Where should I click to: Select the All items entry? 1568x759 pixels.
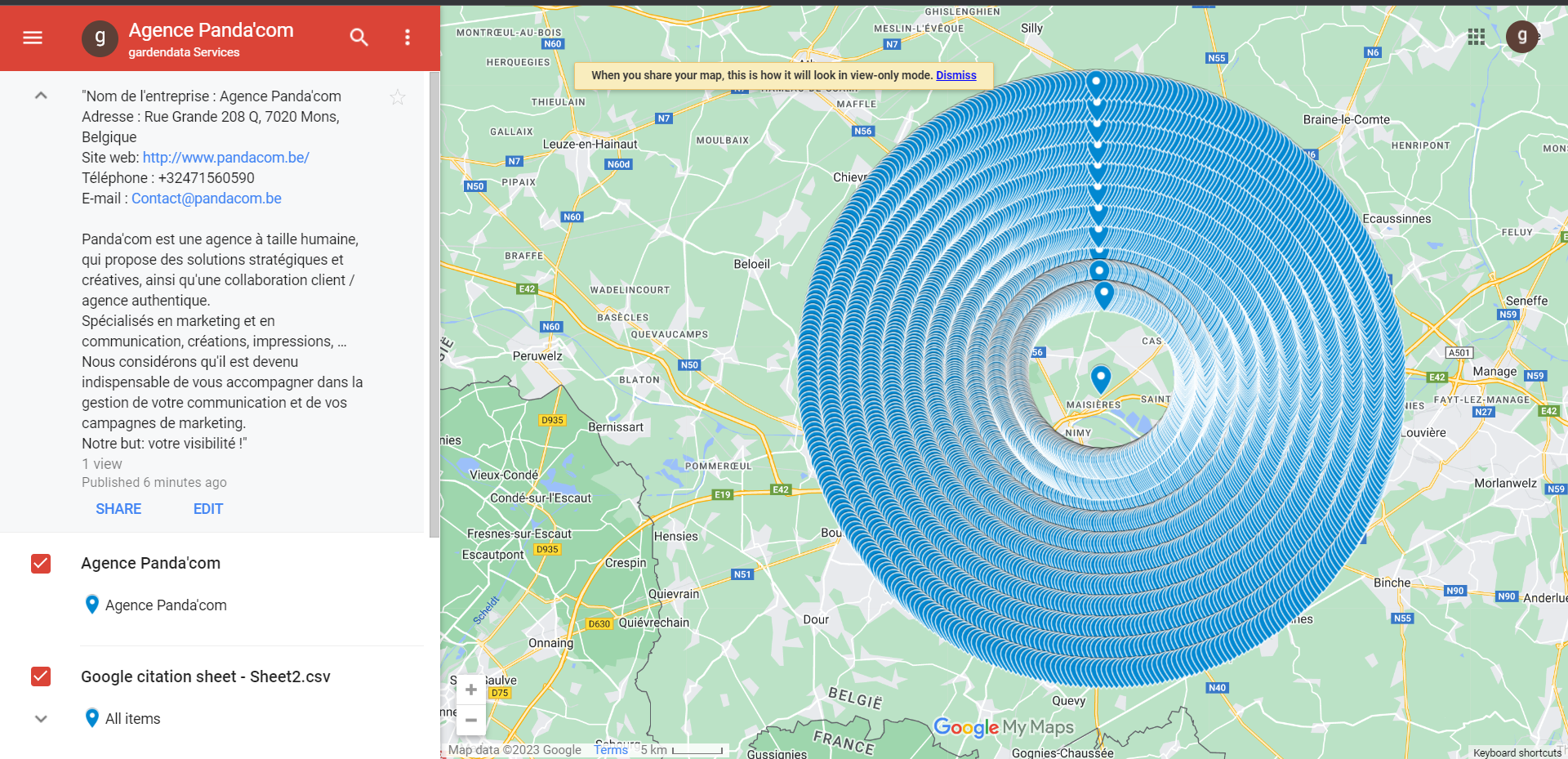132,719
